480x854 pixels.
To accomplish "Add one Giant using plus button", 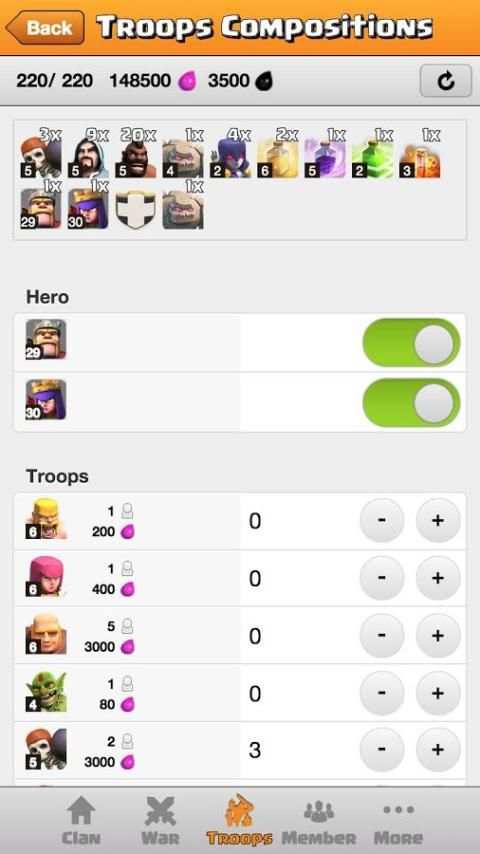I will coord(438,635).
